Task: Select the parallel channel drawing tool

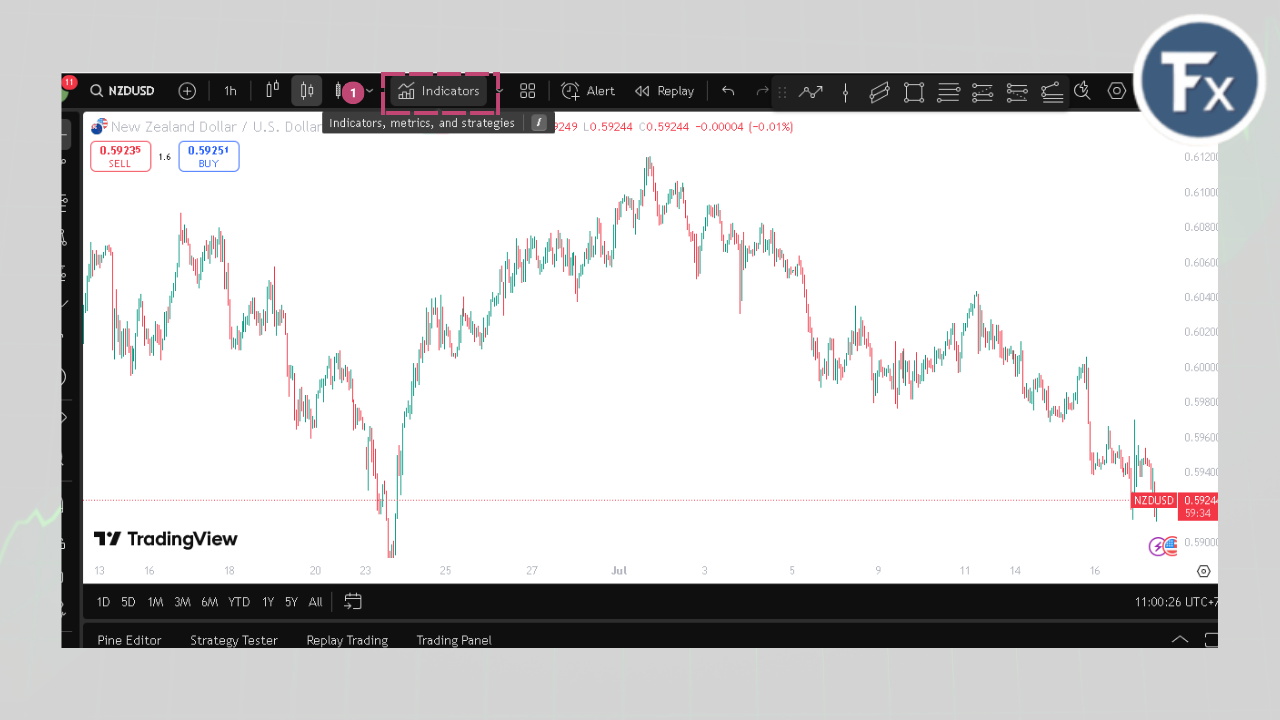Action: (879, 92)
